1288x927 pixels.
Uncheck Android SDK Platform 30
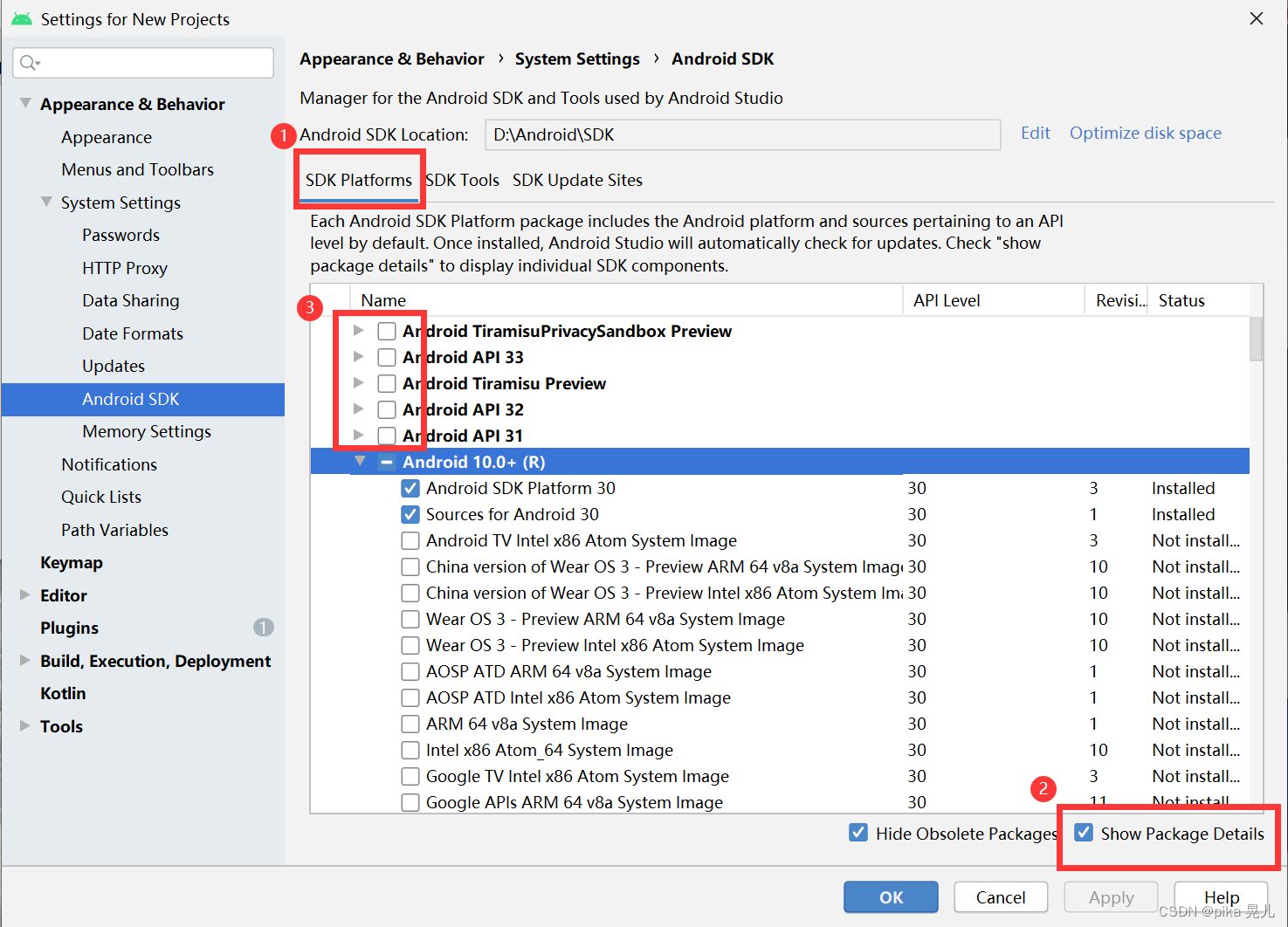(x=410, y=489)
